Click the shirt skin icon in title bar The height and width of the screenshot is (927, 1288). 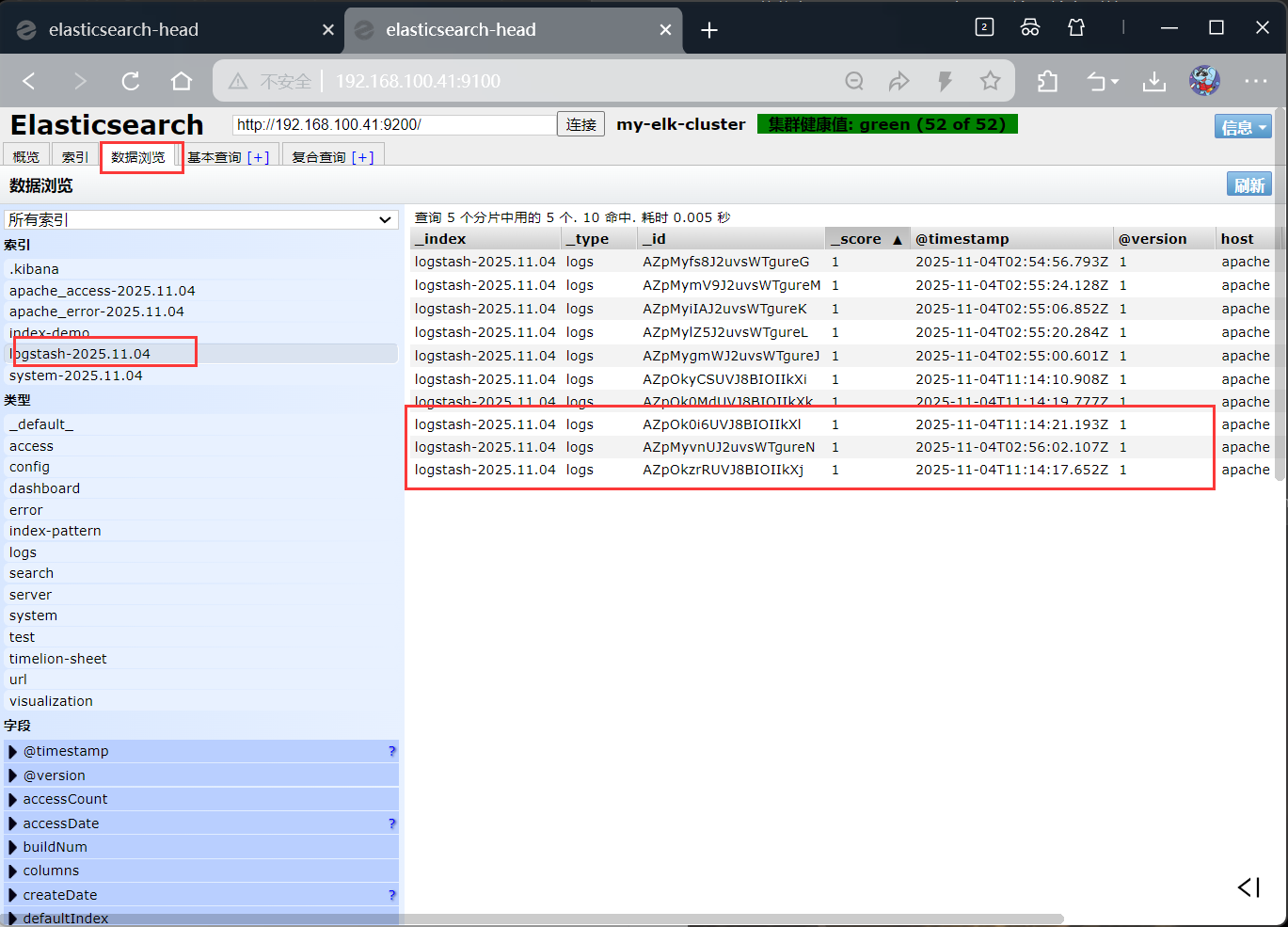[1076, 27]
